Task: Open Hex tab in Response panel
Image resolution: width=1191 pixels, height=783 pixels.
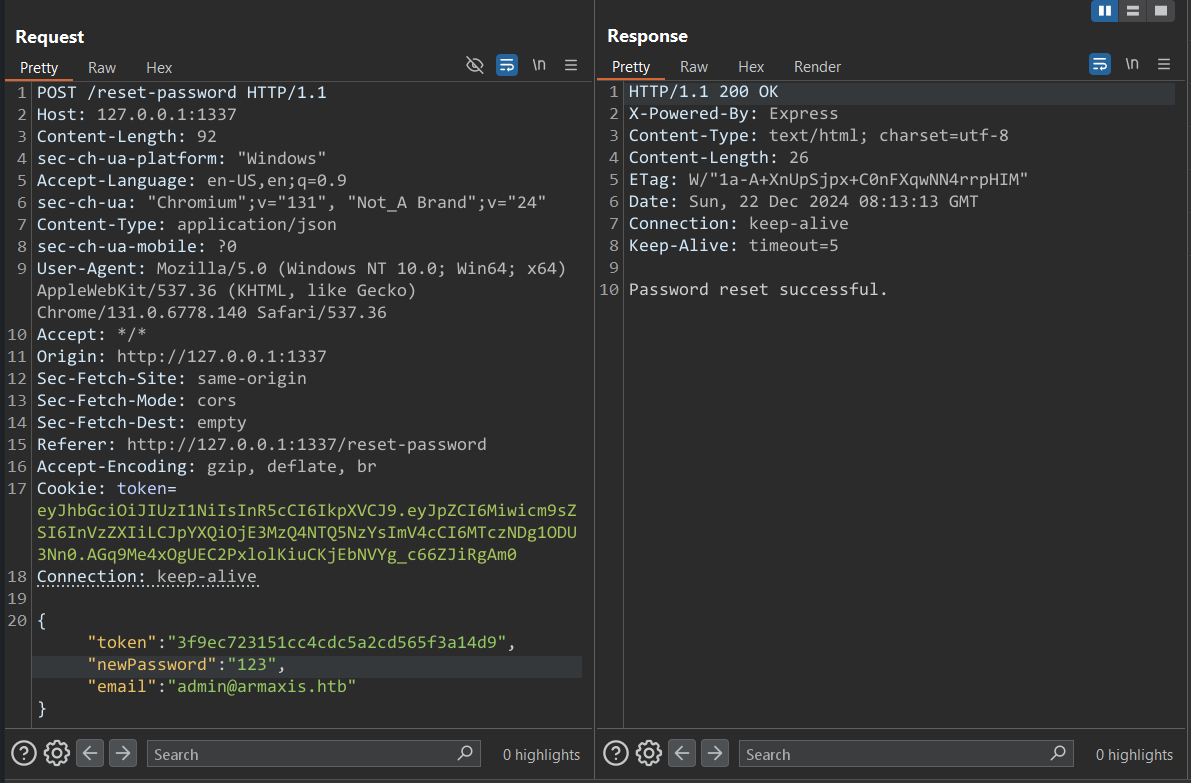Action: click(x=751, y=67)
